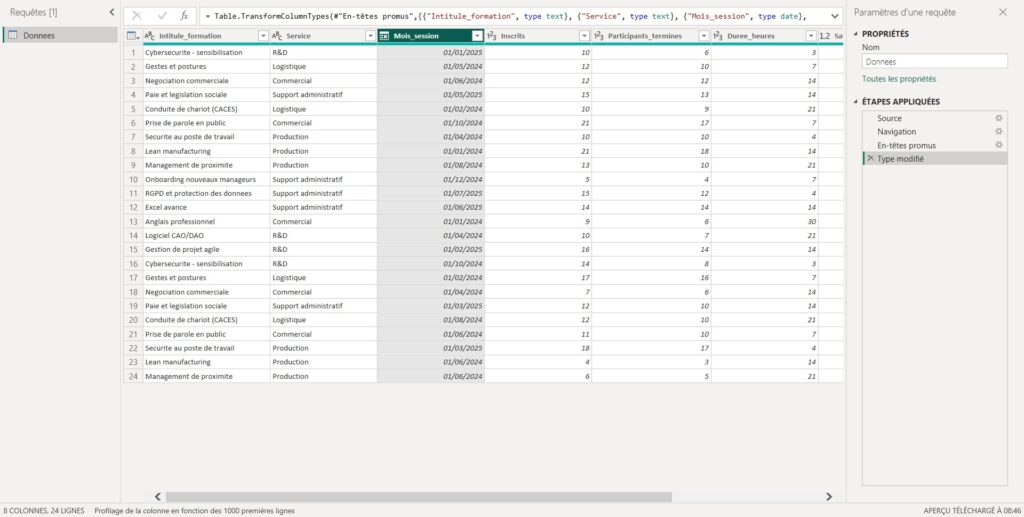Viewport: 1024px width, 517px height.
Task: Open settings gear for Navigation step
Action: (x=999, y=132)
